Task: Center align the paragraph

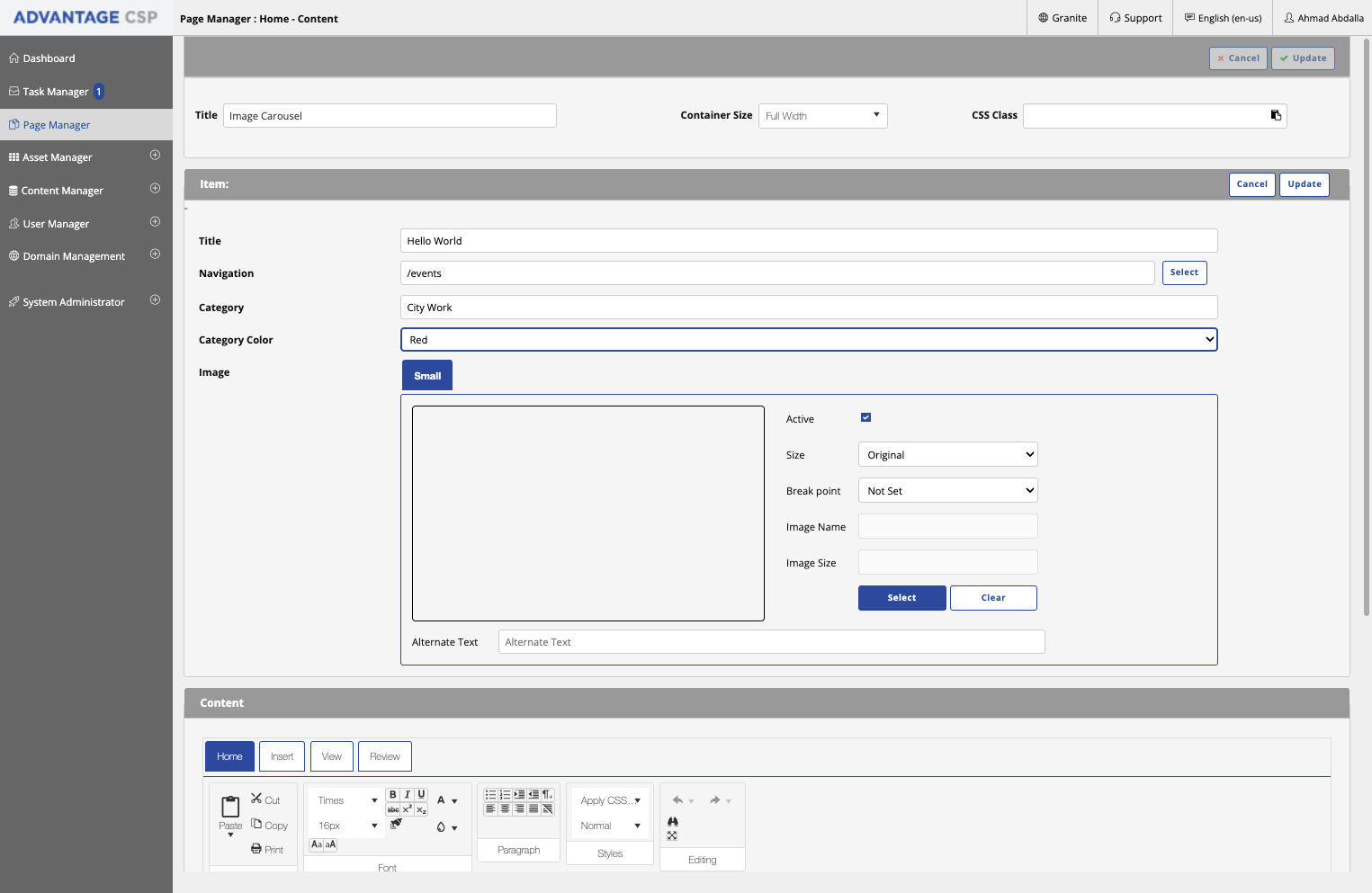Action: click(x=505, y=809)
